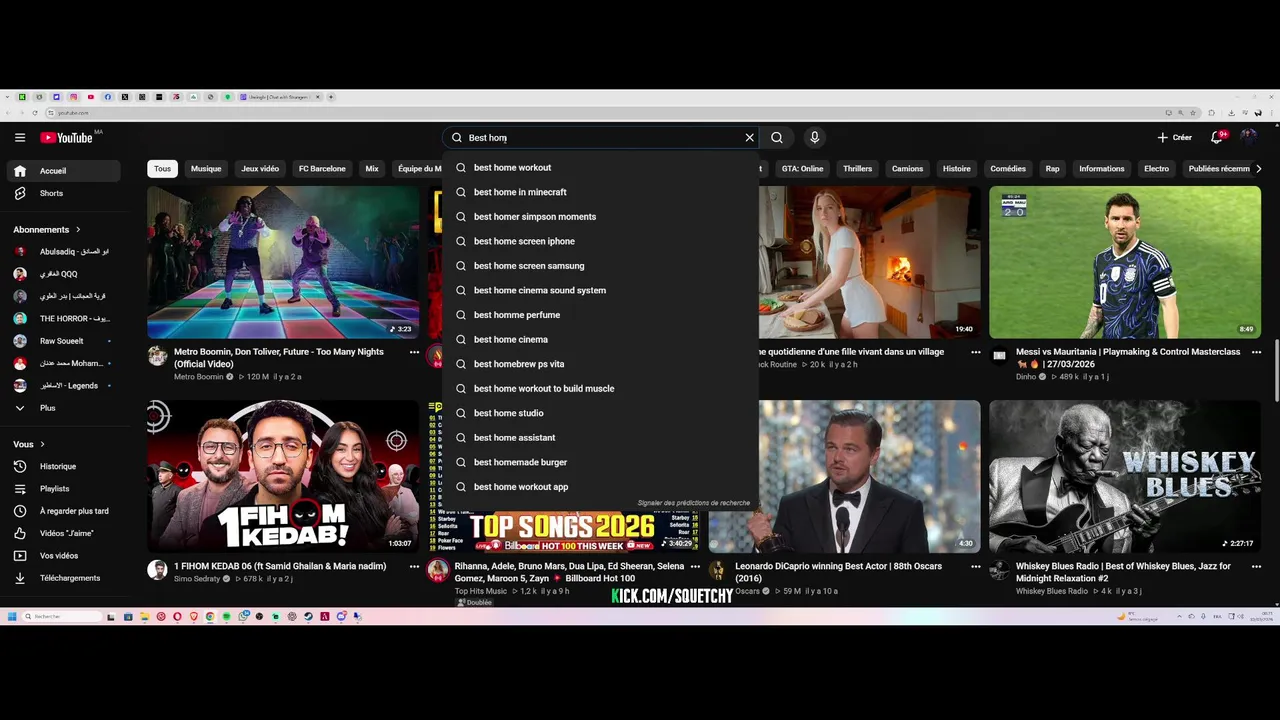The width and height of the screenshot is (1280, 720).
Task: Expand the Abonnements section chevron
Action: [x=78, y=230]
